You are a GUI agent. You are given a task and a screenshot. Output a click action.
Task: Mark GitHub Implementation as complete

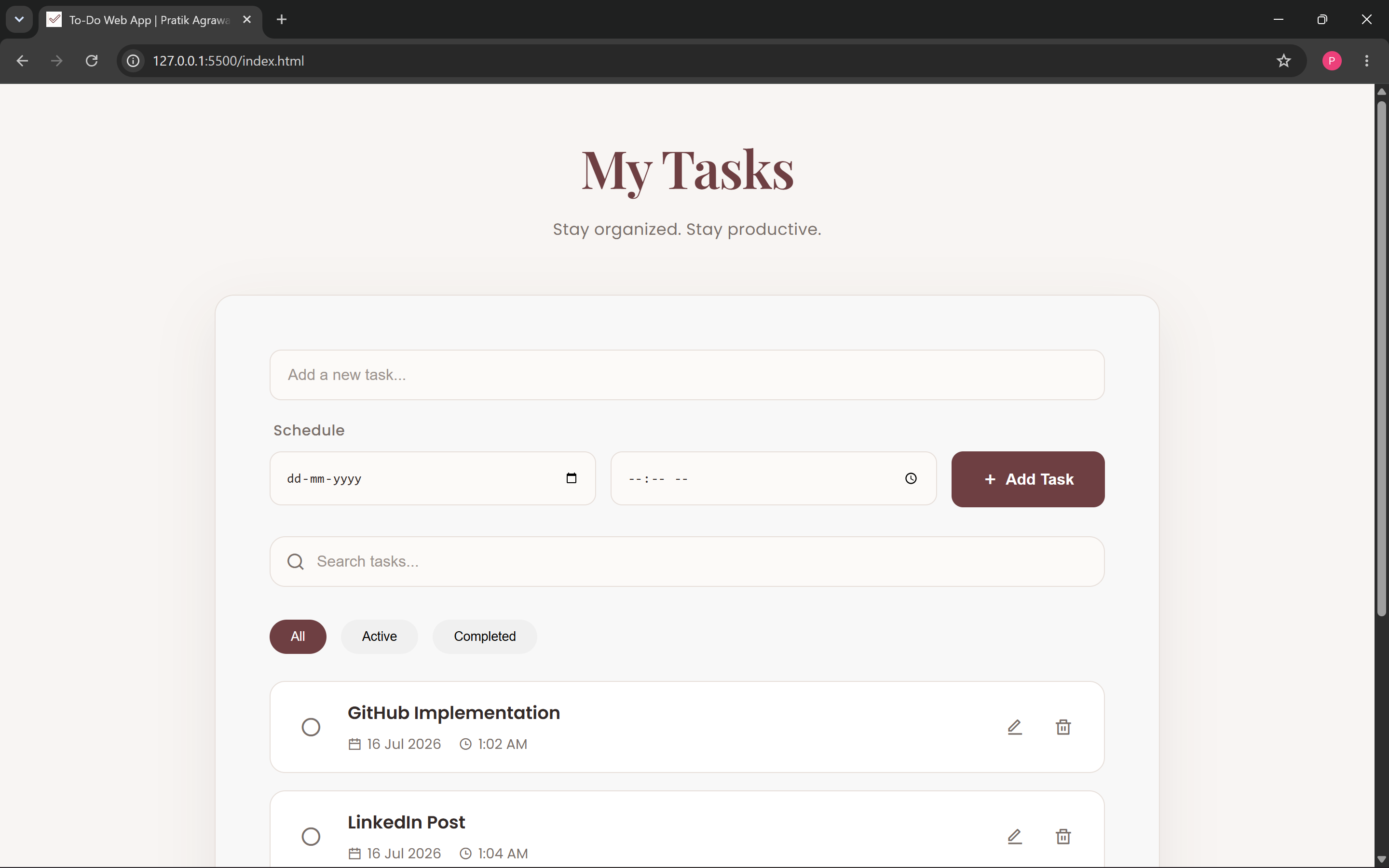(311, 727)
